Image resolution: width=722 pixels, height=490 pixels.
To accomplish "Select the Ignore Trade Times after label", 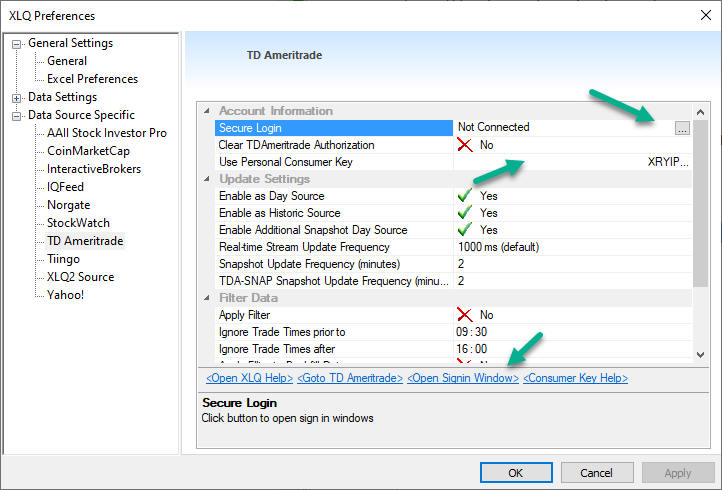I will (x=277, y=349).
